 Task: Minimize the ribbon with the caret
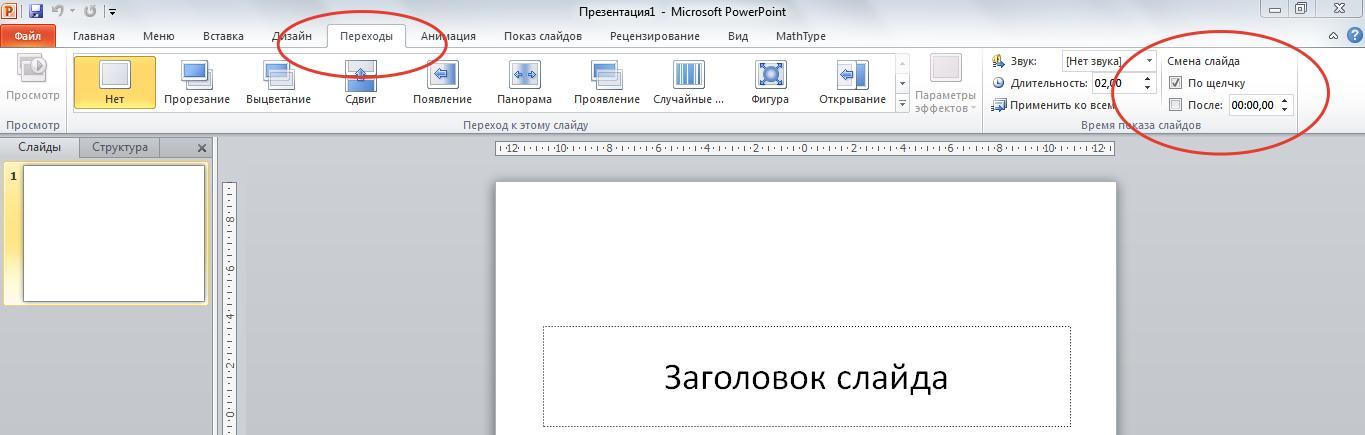[x=1333, y=36]
